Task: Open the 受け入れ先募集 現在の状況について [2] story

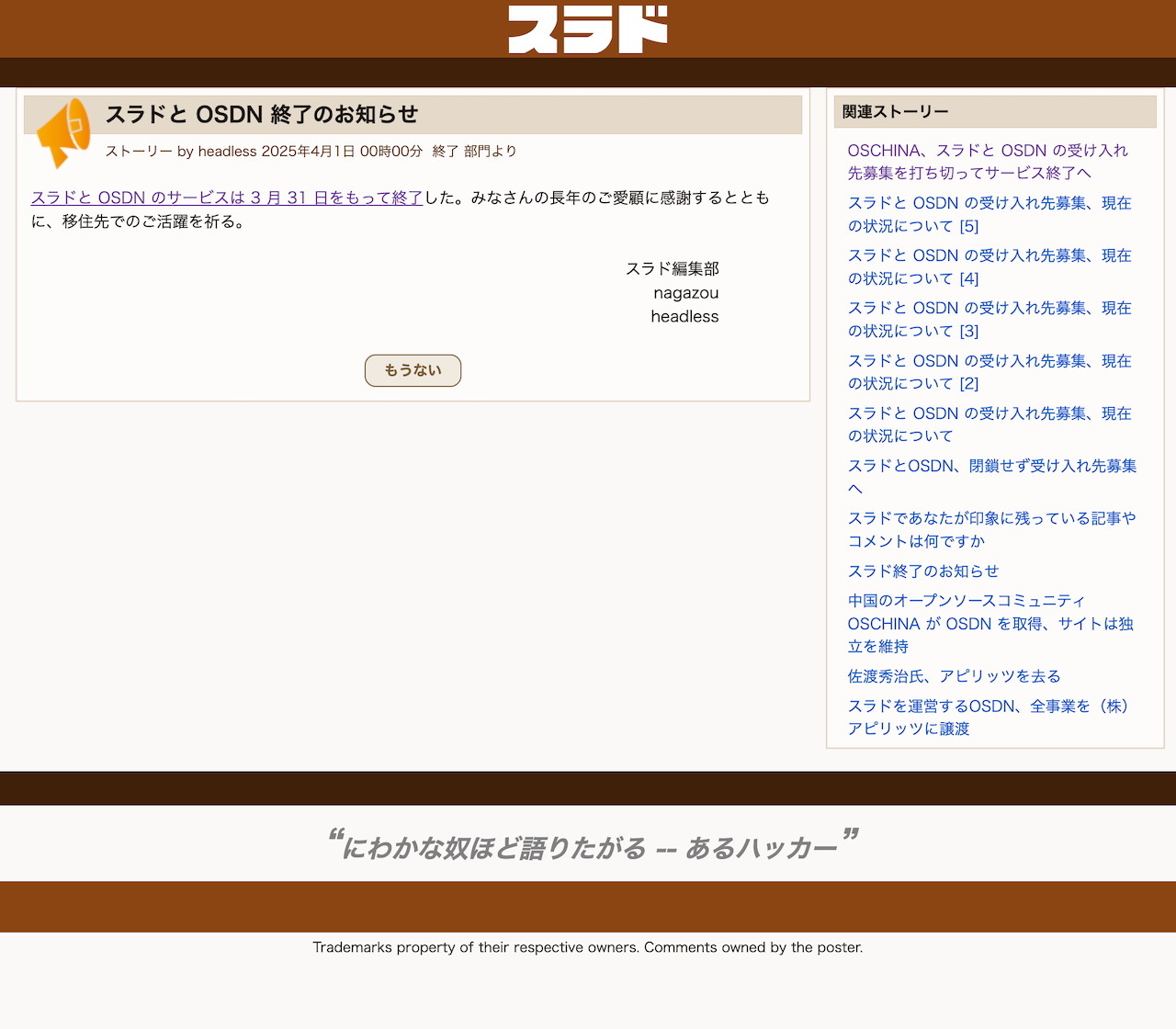Action: (x=989, y=372)
